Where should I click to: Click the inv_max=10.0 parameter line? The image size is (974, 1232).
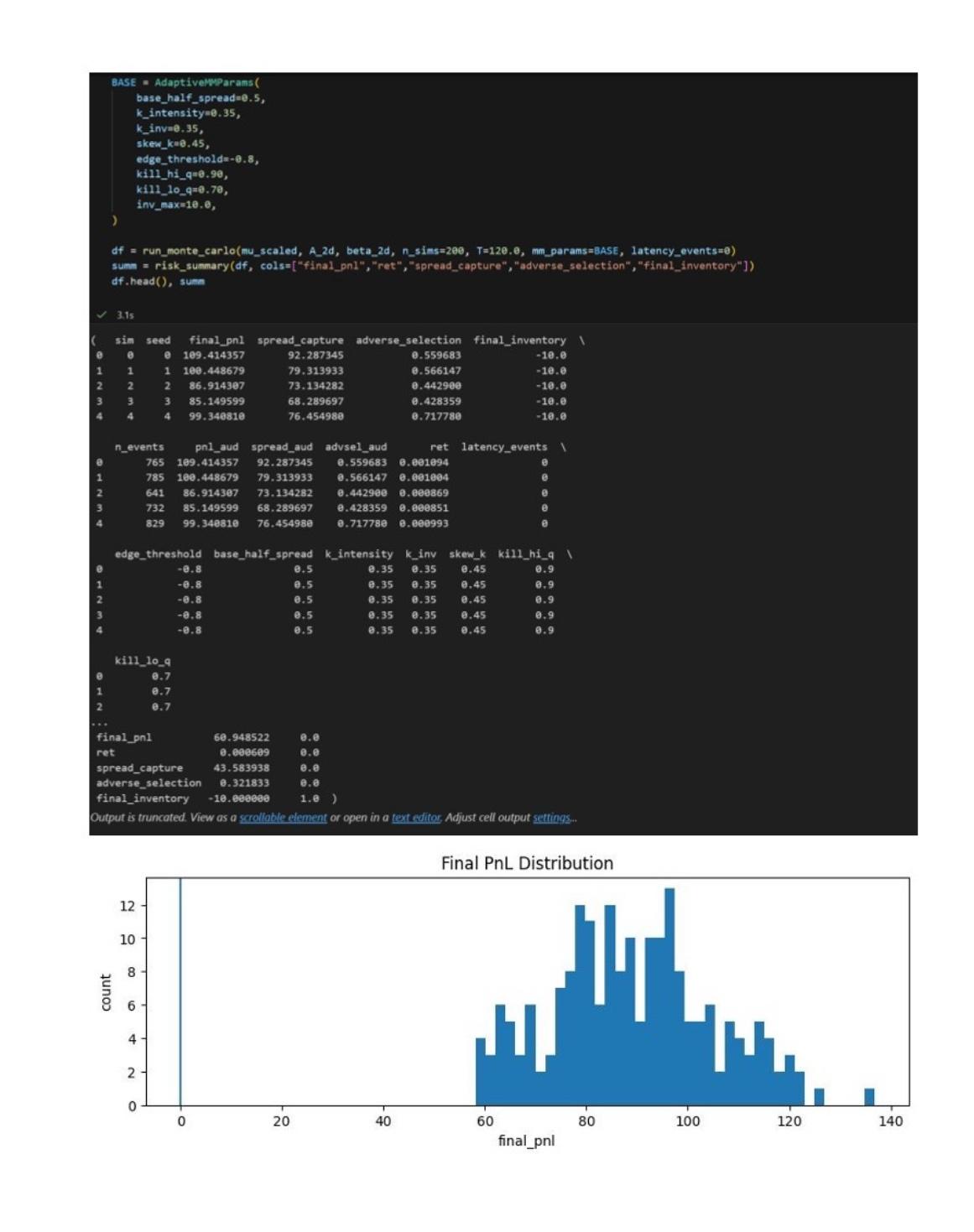(x=176, y=205)
